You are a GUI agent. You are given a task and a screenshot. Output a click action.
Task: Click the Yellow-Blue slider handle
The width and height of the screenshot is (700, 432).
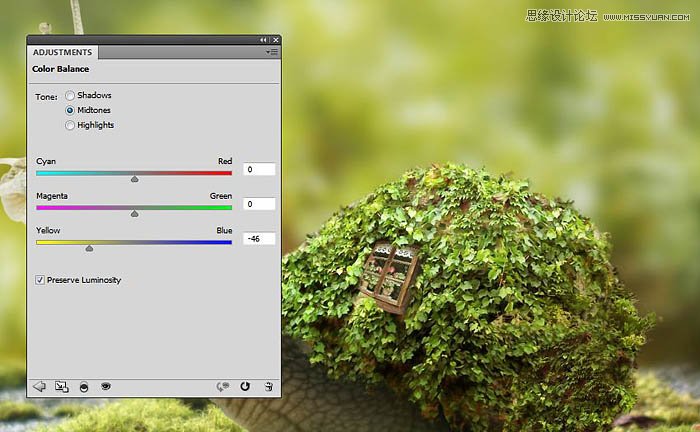(x=89, y=248)
